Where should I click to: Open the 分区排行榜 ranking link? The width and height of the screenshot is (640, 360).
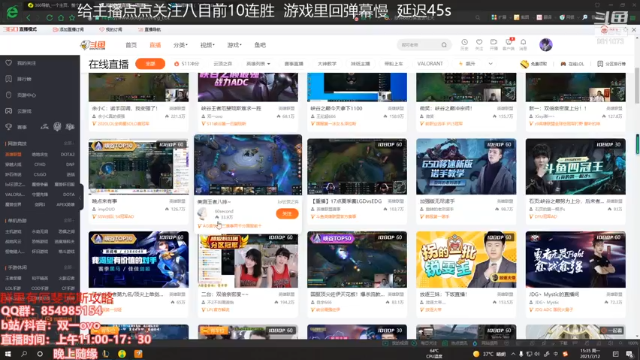pos(611,64)
